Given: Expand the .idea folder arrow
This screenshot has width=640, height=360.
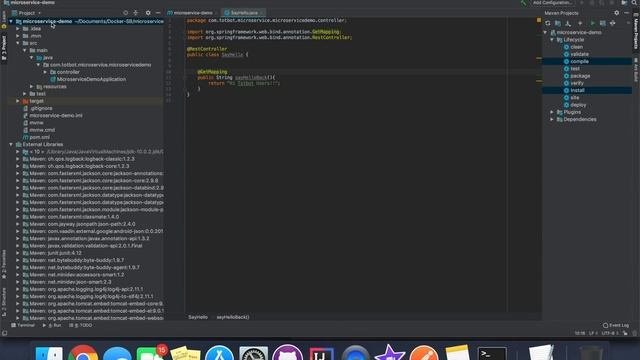Looking at the screenshot, I should tap(18, 29).
